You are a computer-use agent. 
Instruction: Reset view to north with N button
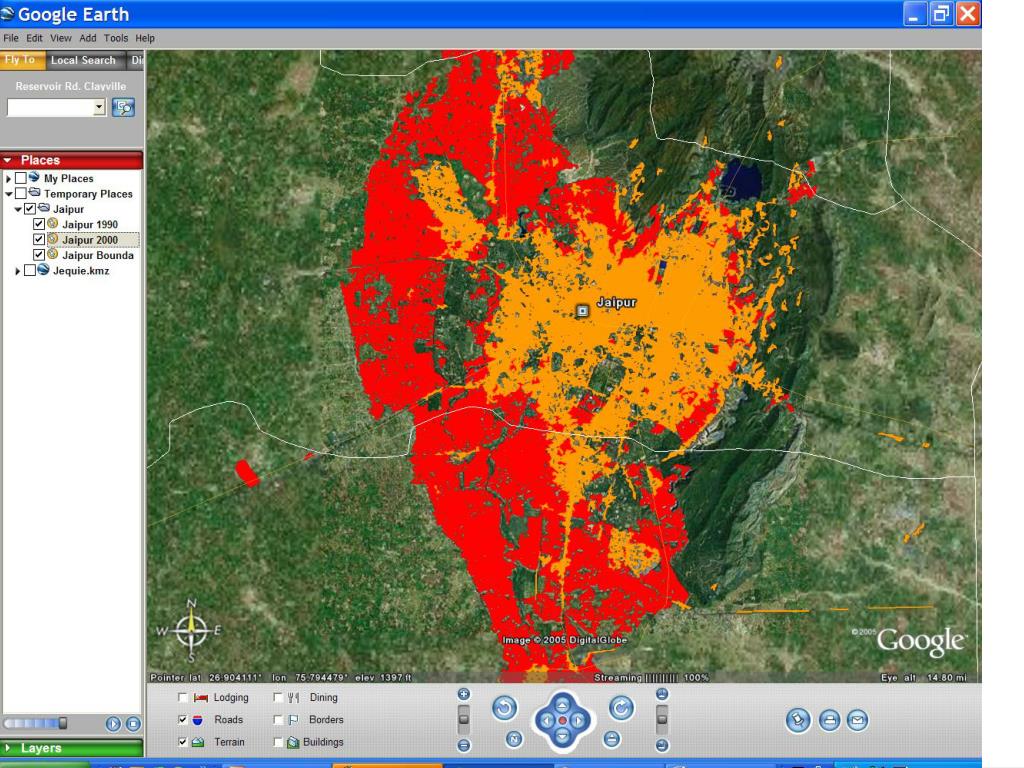(514, 739)
